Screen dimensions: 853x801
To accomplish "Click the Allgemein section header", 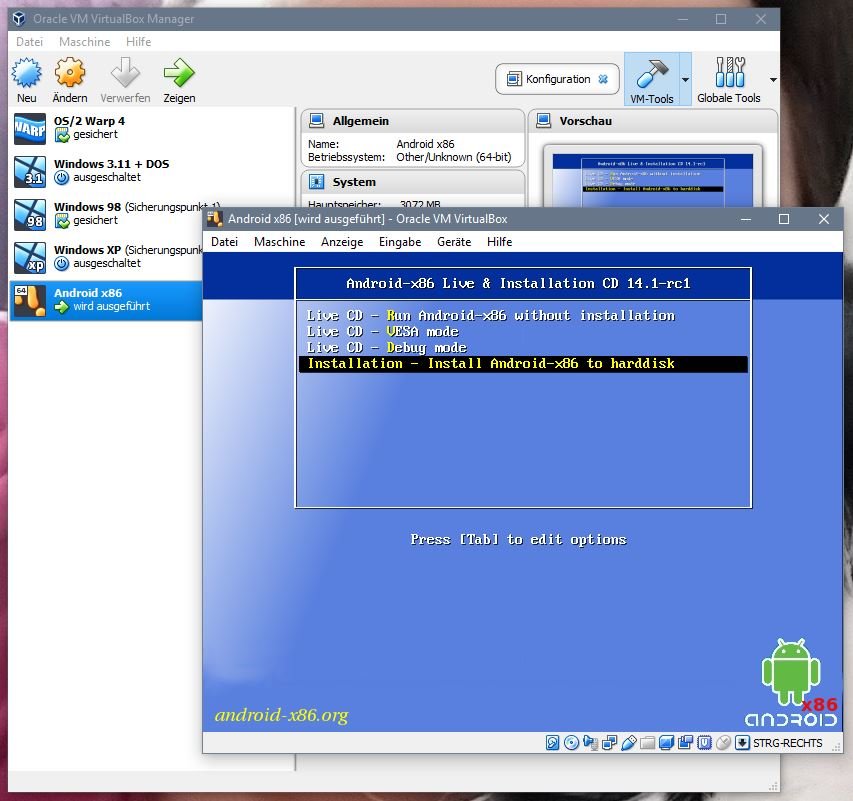I will [x=413, y=121].
